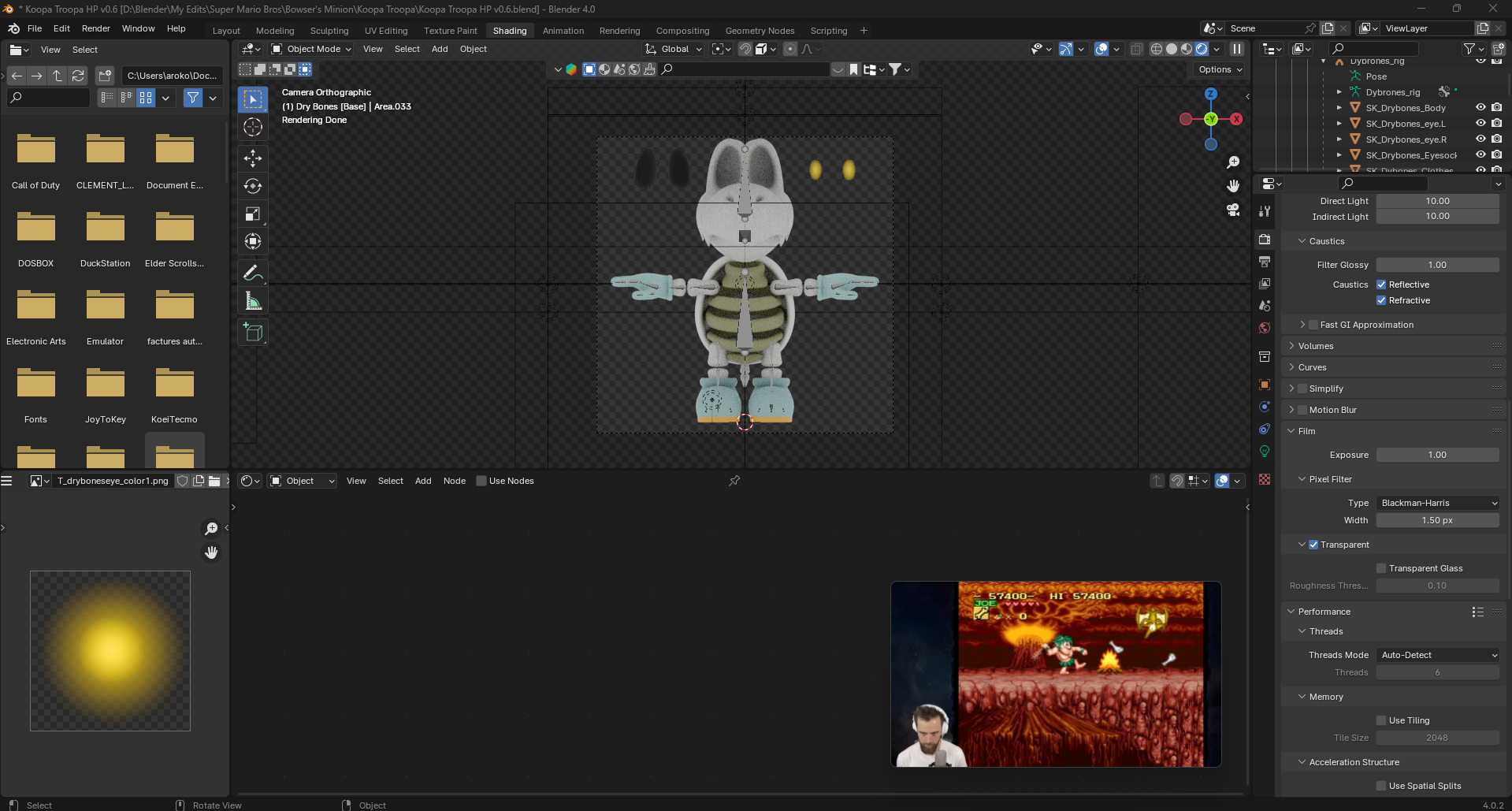Open Pixel Filter Type dropdown
Viewport: 1512px width, 811px height.
point(1438,503)
